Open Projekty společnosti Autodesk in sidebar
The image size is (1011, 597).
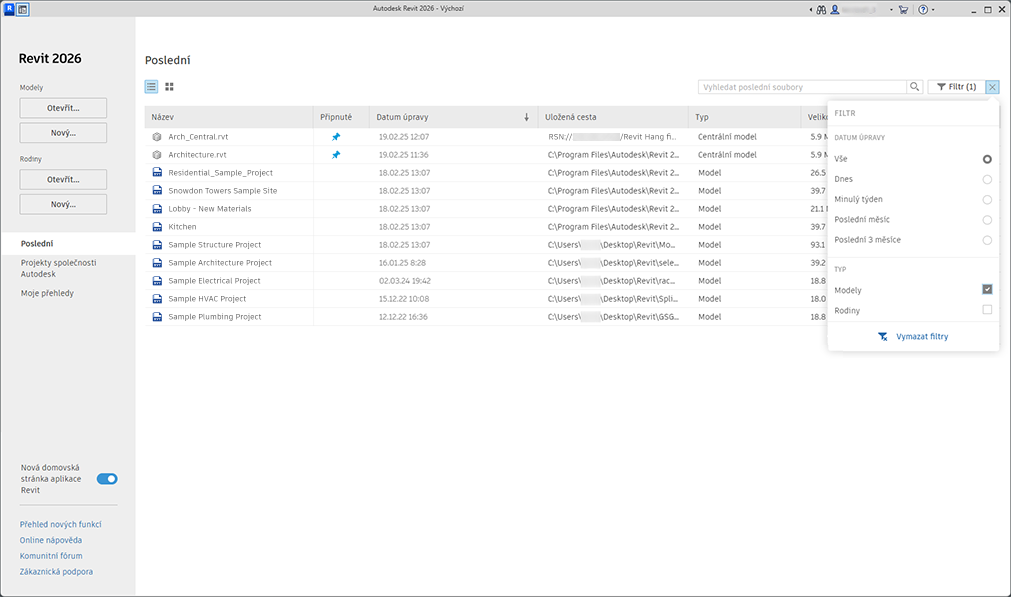point(59,268)
